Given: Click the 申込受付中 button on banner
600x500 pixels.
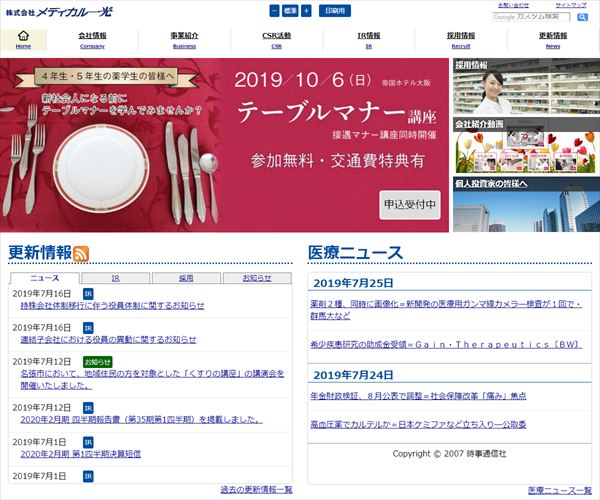Looking at the screenshot, I should [410, 205].
